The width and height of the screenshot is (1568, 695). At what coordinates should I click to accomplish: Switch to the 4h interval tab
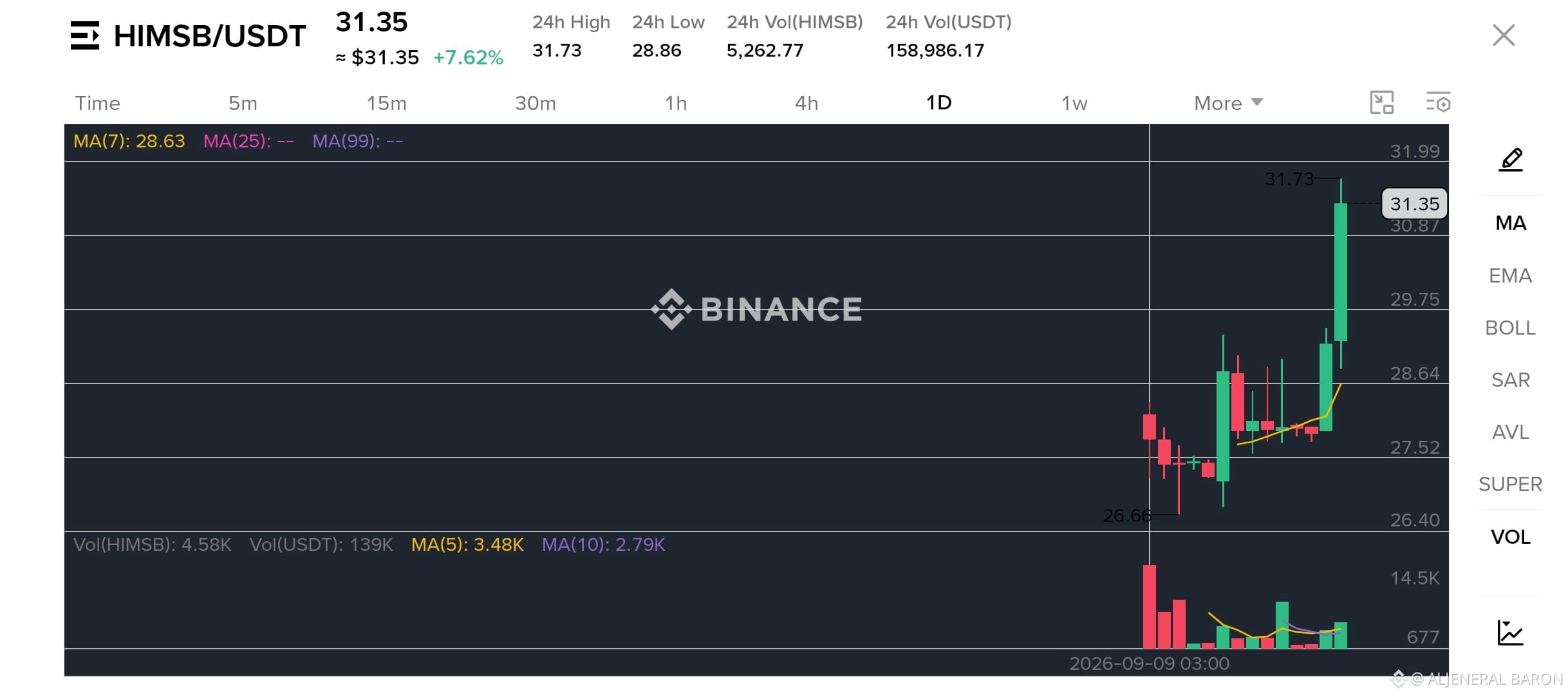(807, 103)
